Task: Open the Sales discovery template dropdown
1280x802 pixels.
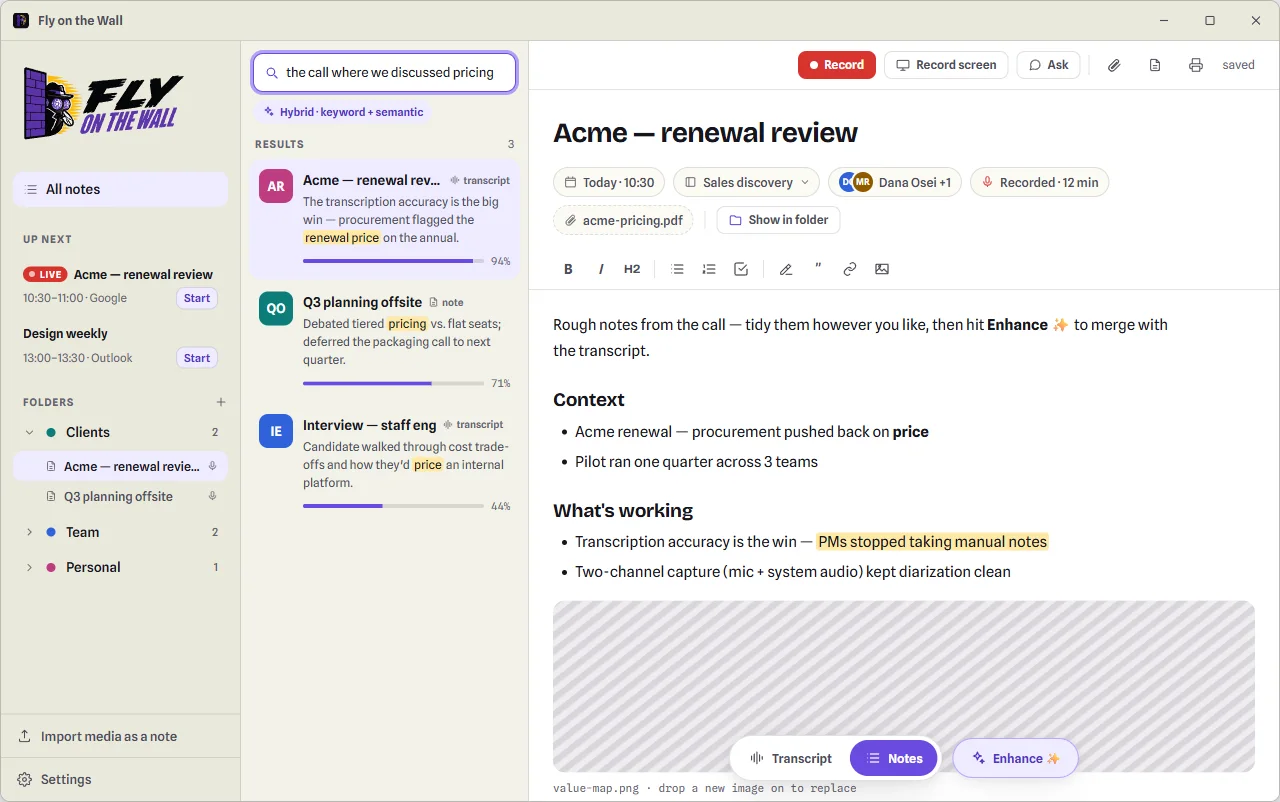Action: click(746, 182)
